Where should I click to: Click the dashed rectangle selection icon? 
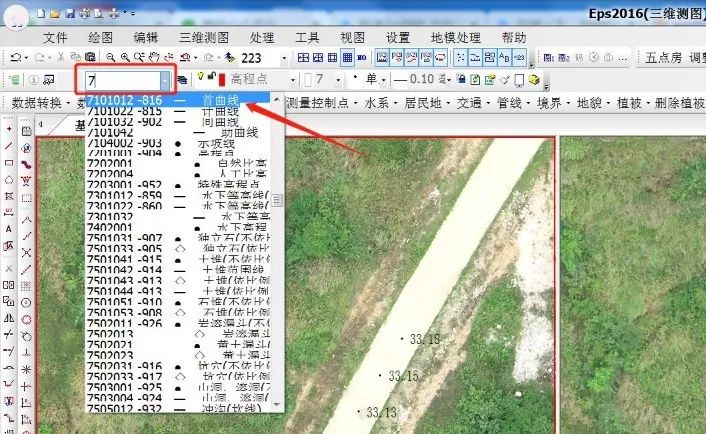click(27, 198)
